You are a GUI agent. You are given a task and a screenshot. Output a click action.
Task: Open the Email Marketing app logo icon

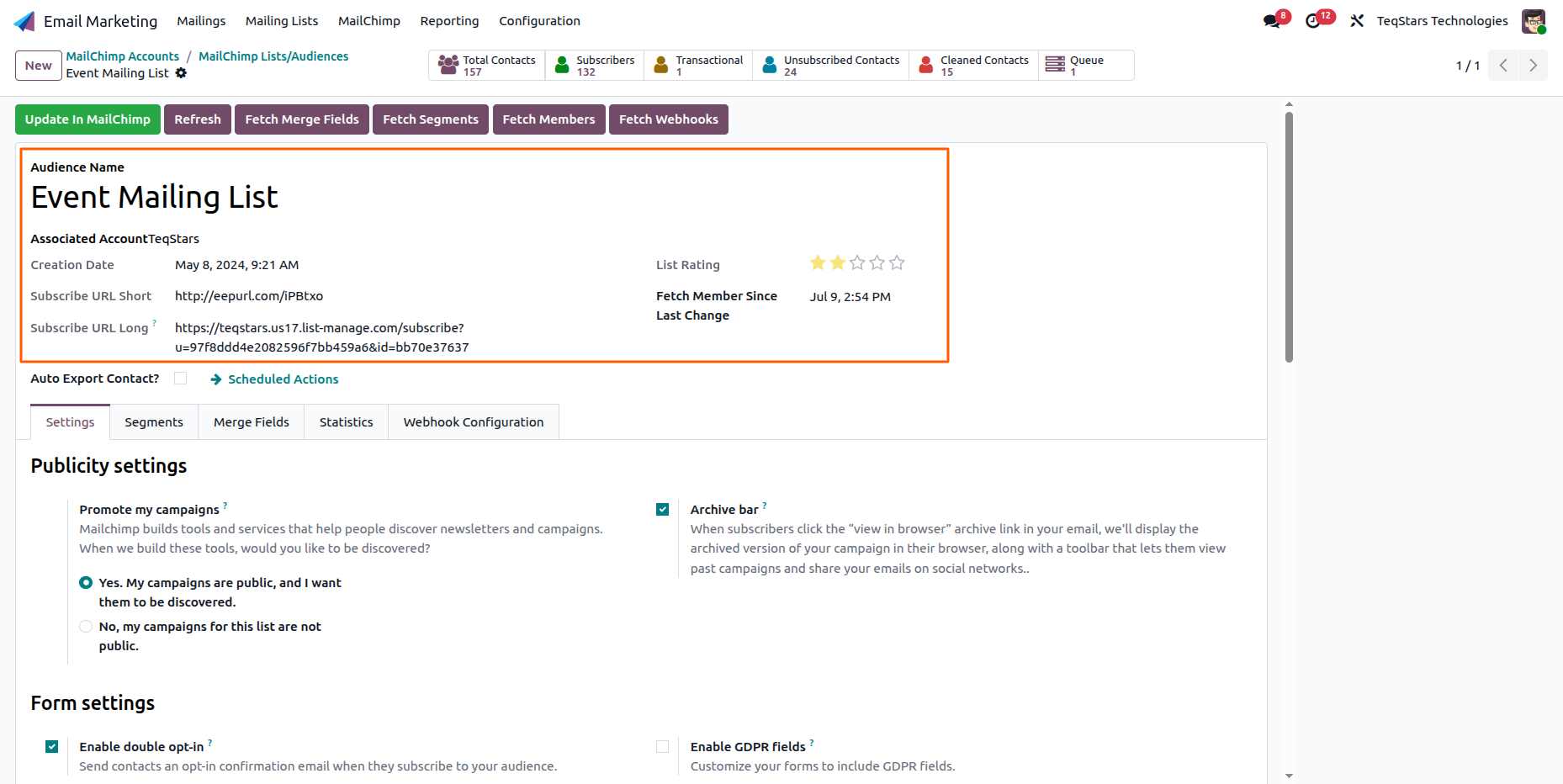(24, 21)
